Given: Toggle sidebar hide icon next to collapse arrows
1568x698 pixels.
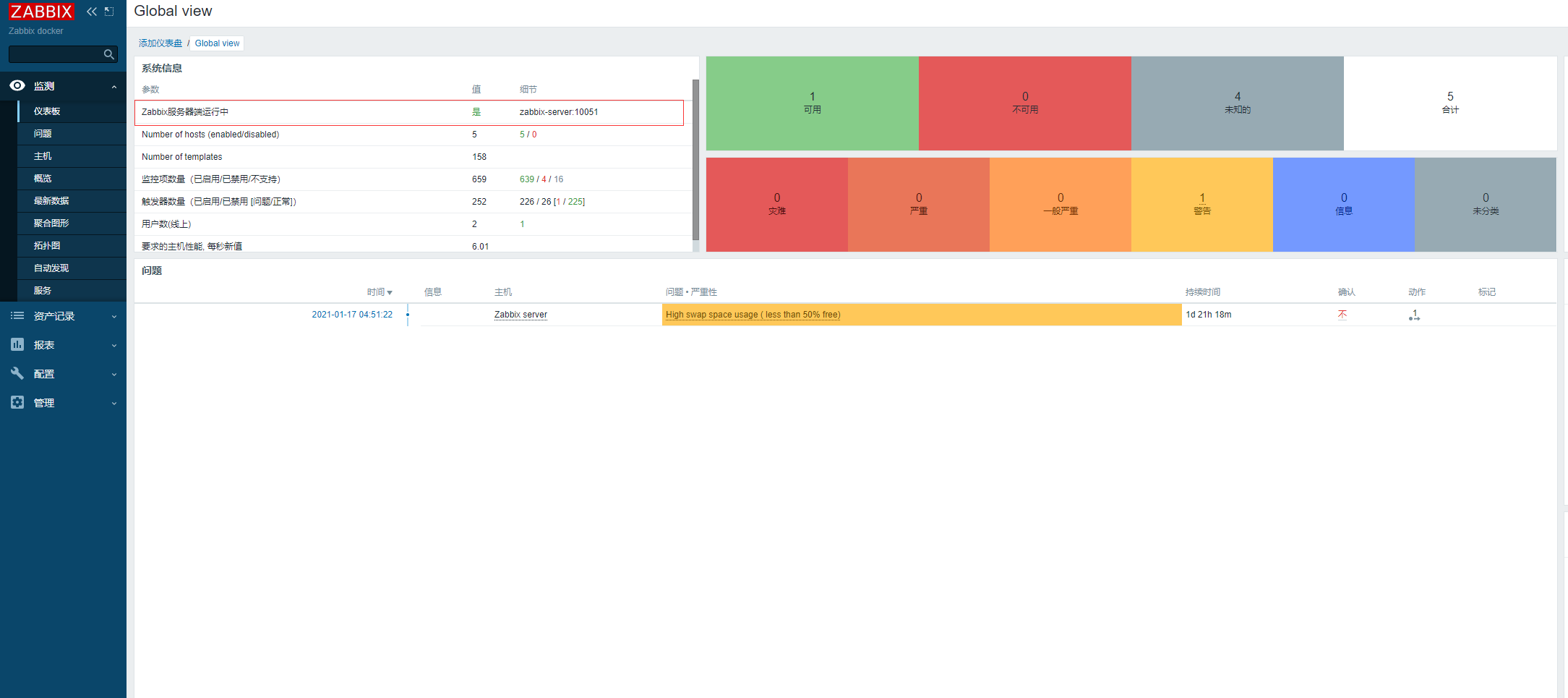Looking at the screenshot, I should [109, 11].
